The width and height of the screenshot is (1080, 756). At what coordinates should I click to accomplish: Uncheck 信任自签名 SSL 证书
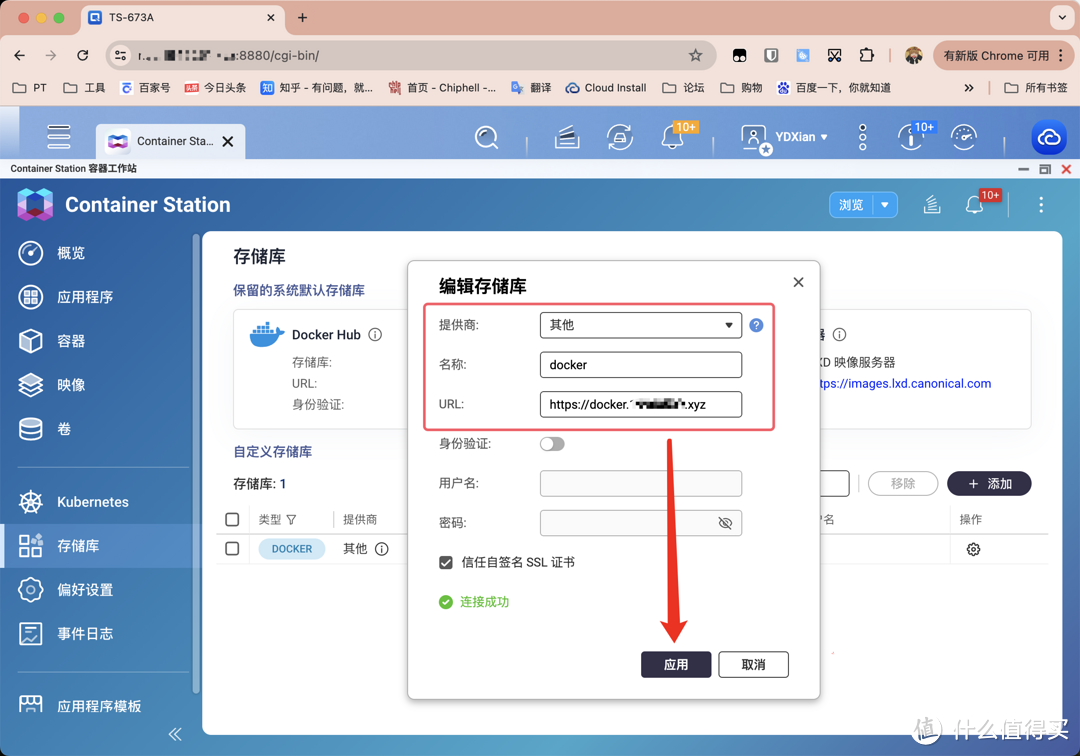[x=446, y=562]
